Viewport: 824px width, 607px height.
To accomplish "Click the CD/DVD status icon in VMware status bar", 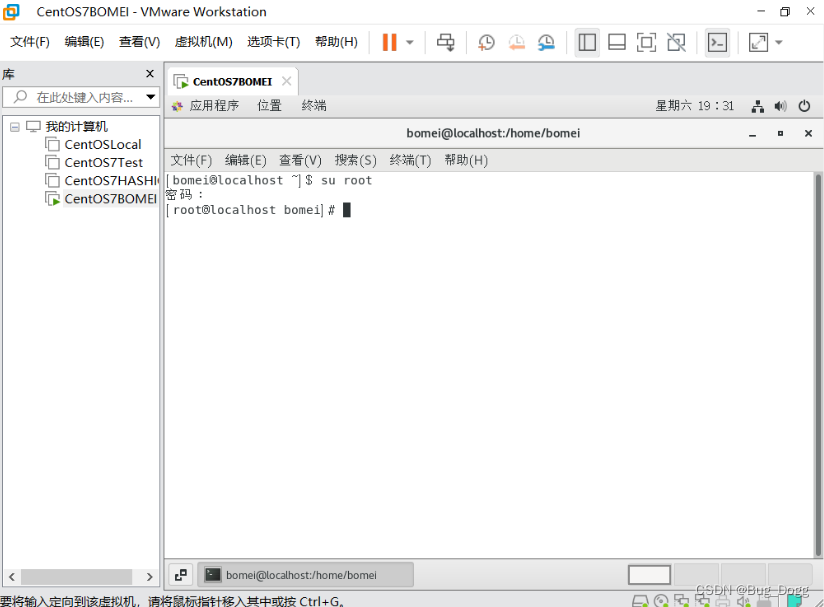I will tap(661, 601).
